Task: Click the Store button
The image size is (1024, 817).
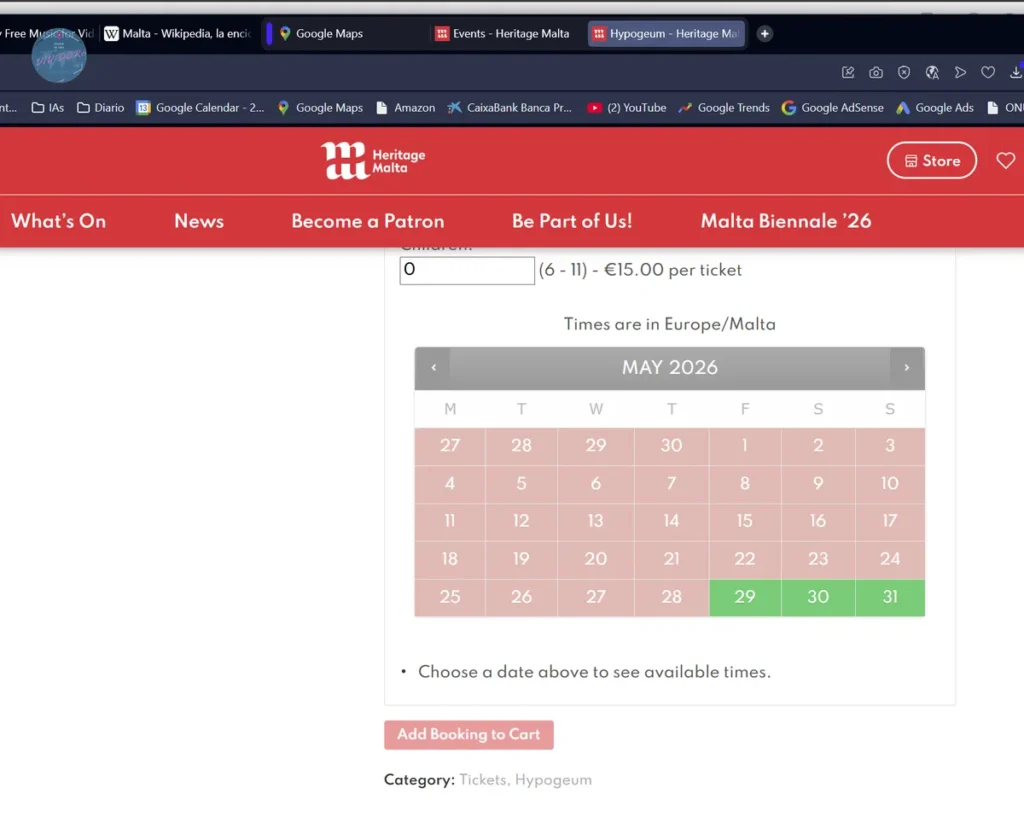Action: pyautogui.click(x=932, y=160)
